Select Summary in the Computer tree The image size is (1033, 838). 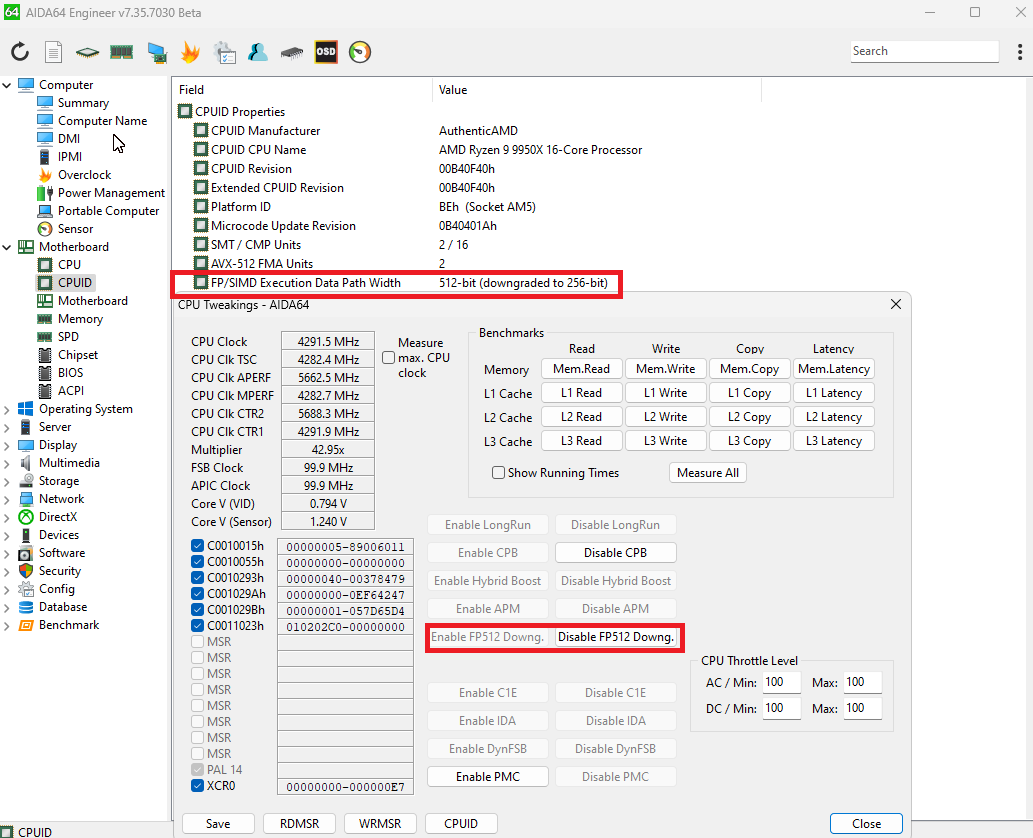pyautogui.click(x=83, y=103)
